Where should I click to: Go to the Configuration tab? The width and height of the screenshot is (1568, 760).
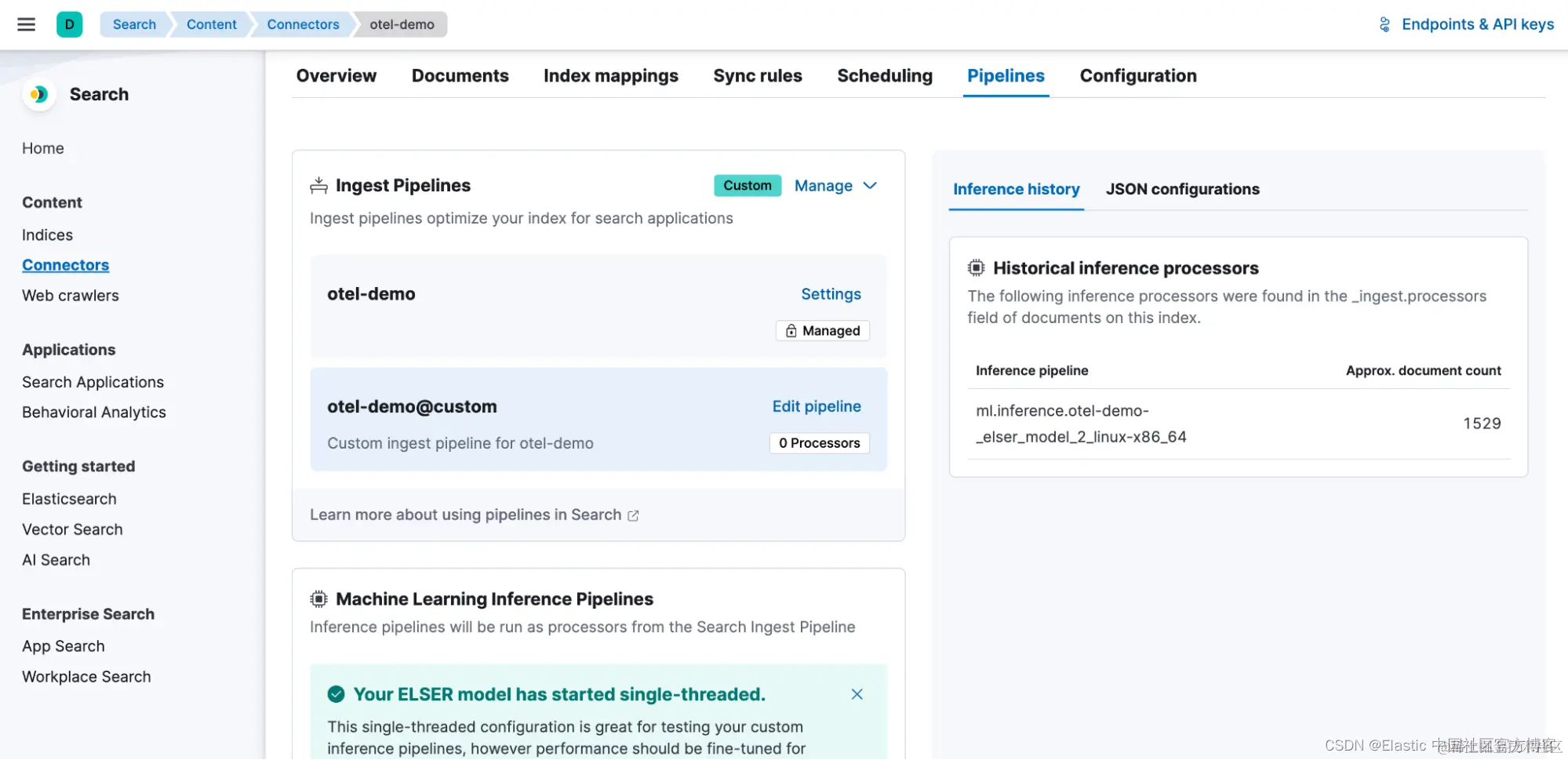pyautogui.click(x=1137, y=76)
